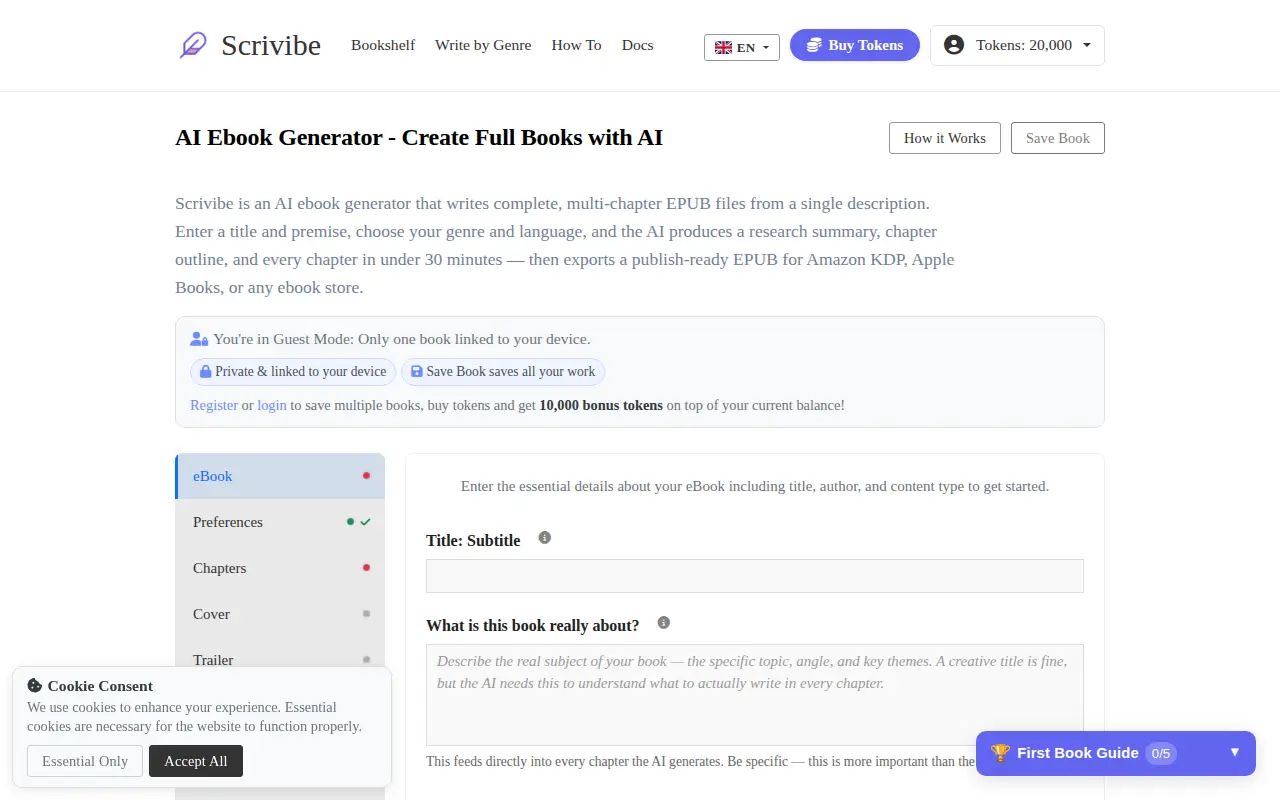The width and height of the screenshot is (1280, 800).
Task: Follow the login link
Action: point(272,405)
